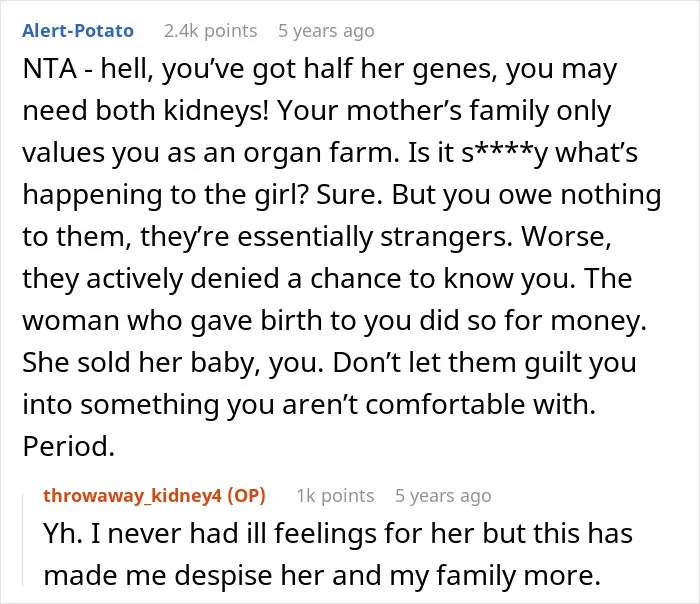Click the word NTA in the comment
Screen dimensions: 700x604
pyautogui.click(x=50, y=69)
